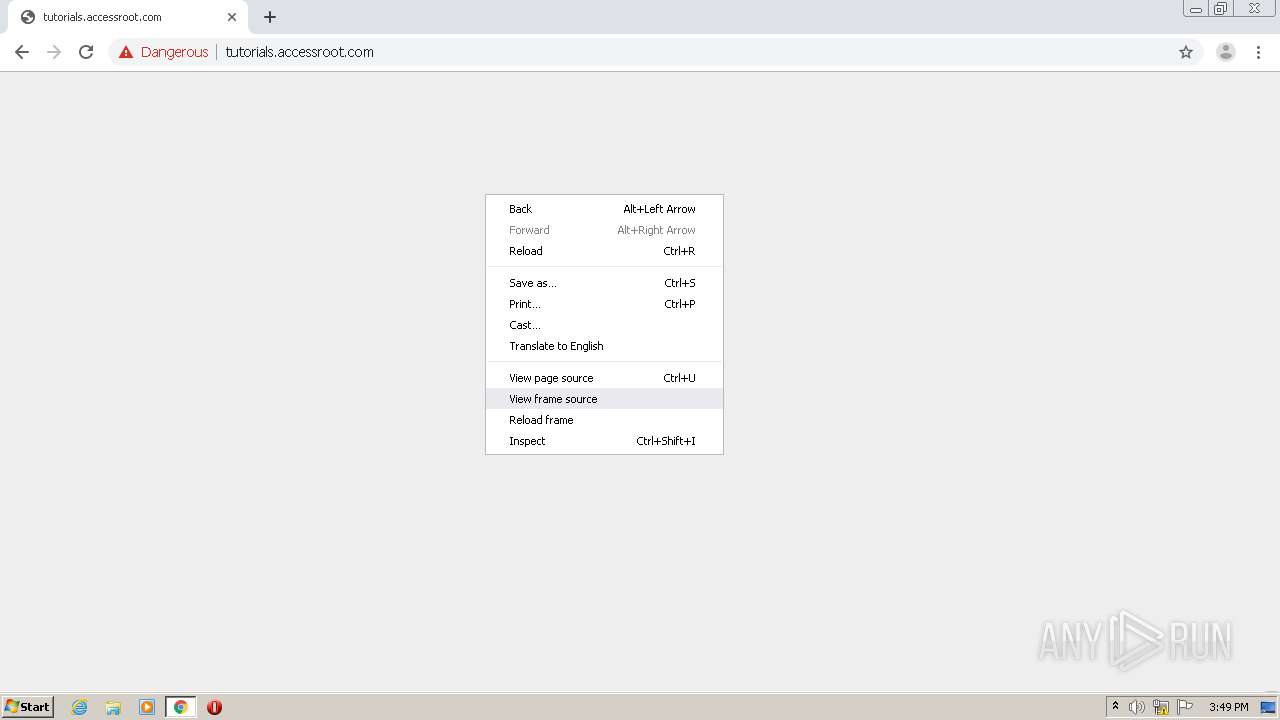This screenshot has height=720, width=1280.
Task: Select Print... in context menu
Action: 604,304
